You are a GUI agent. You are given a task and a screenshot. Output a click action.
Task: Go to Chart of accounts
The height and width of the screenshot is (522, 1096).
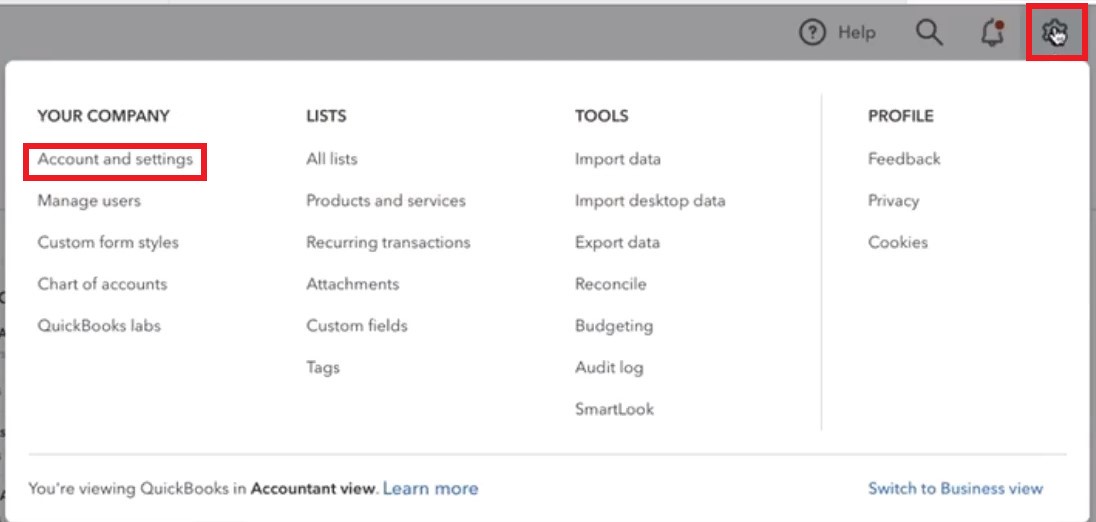(x=102, y=284)
